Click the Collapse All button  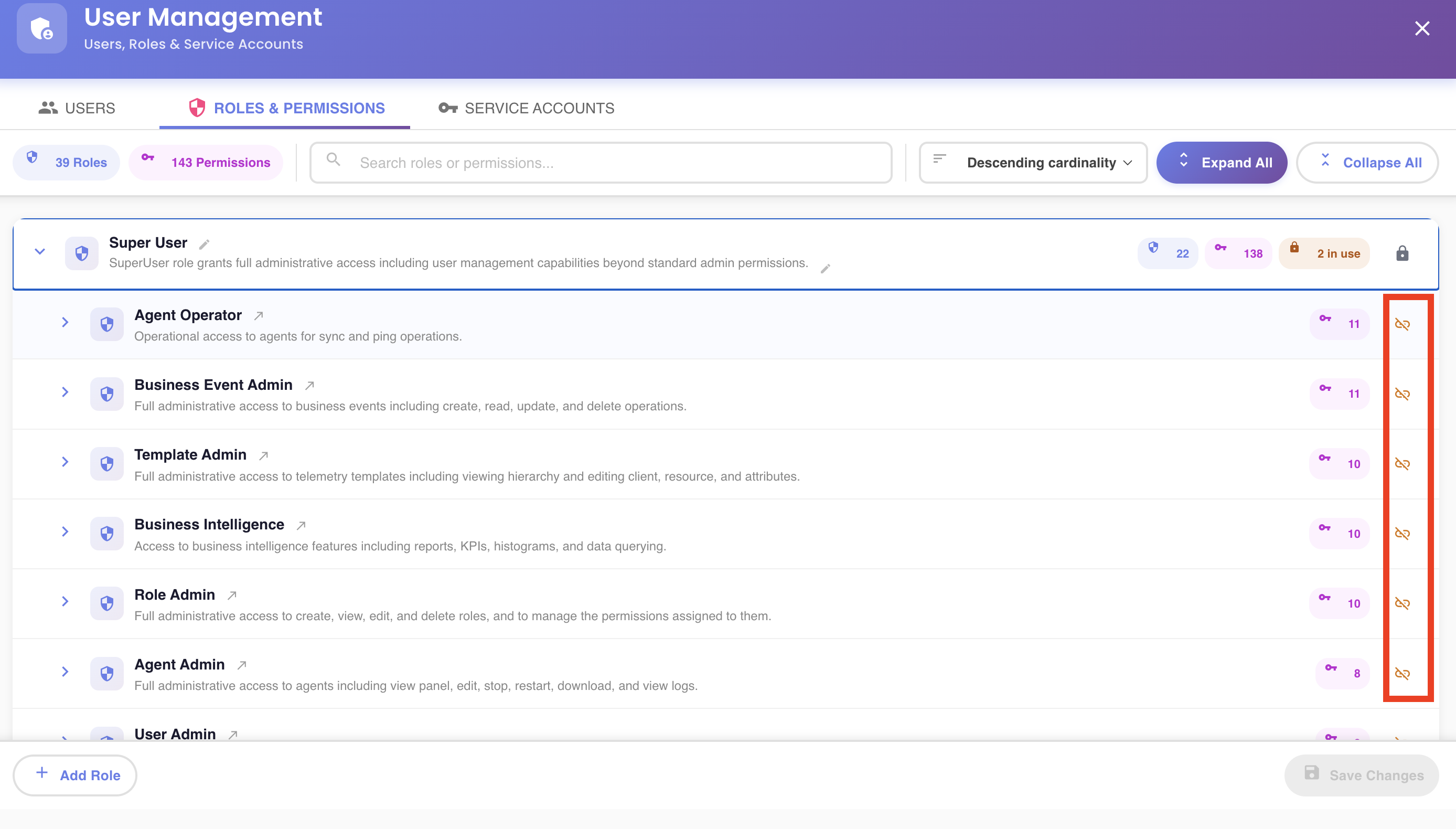point(1367,163)
